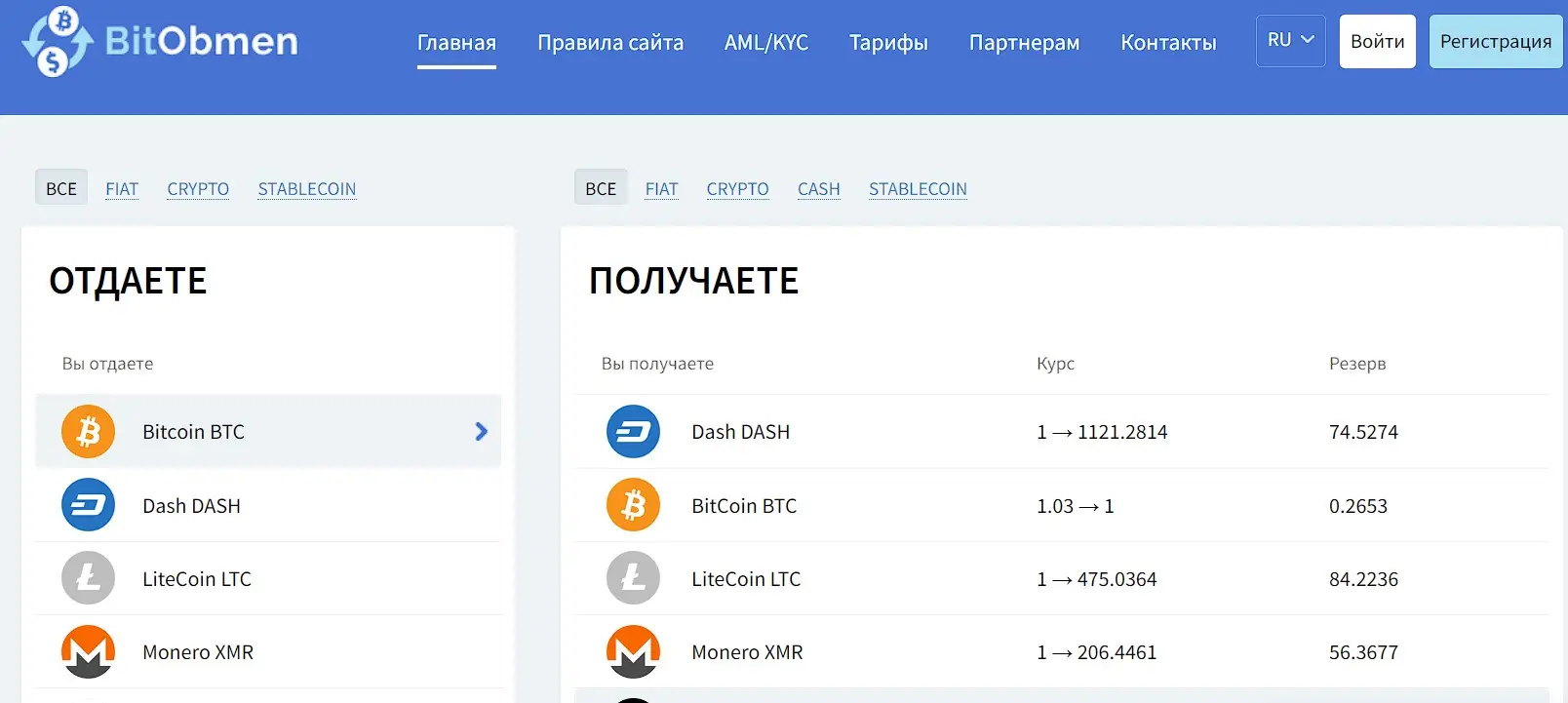Click reserve value 56.3677

1363,652
